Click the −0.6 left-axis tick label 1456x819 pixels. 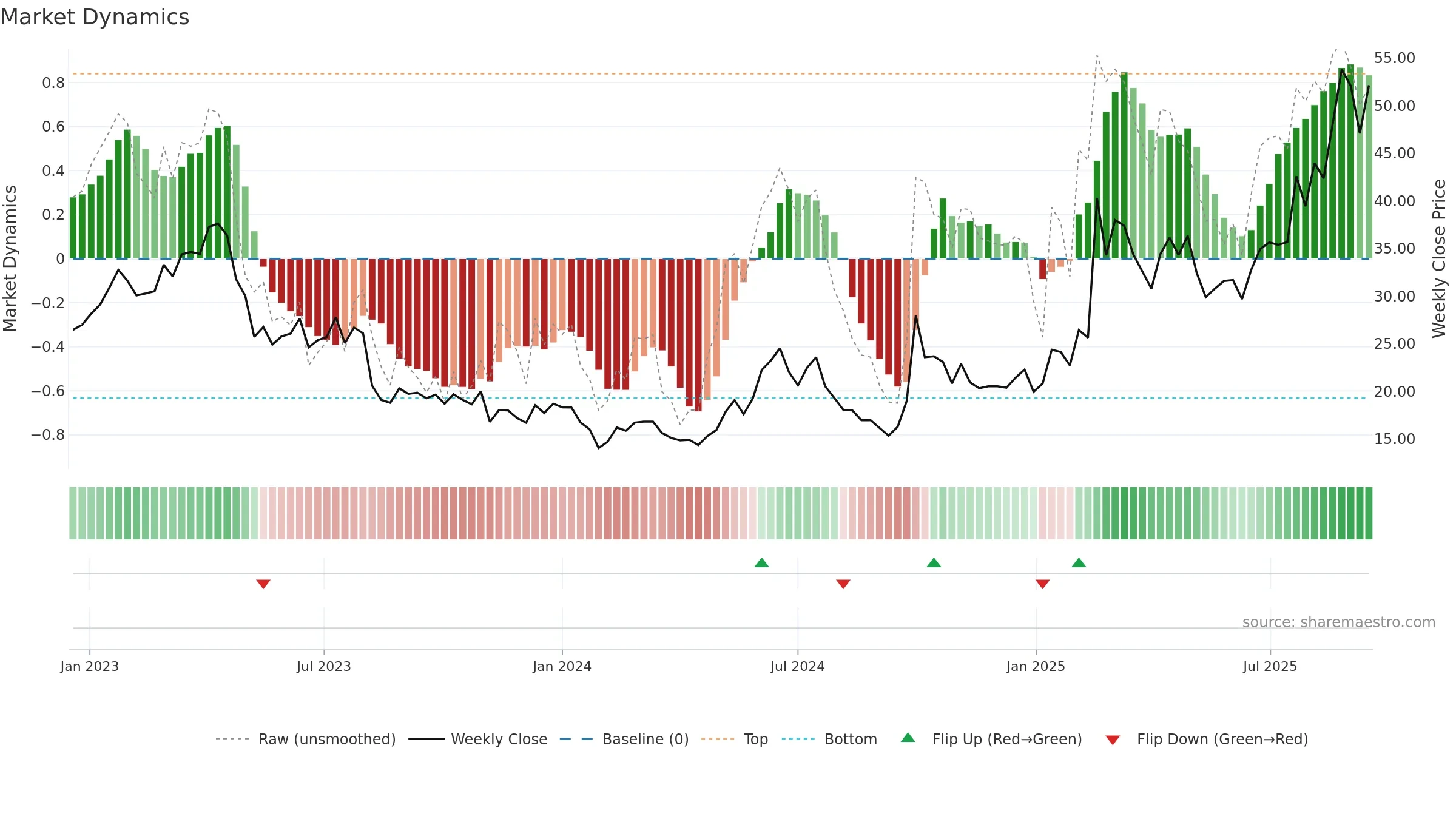click(48, 391)
